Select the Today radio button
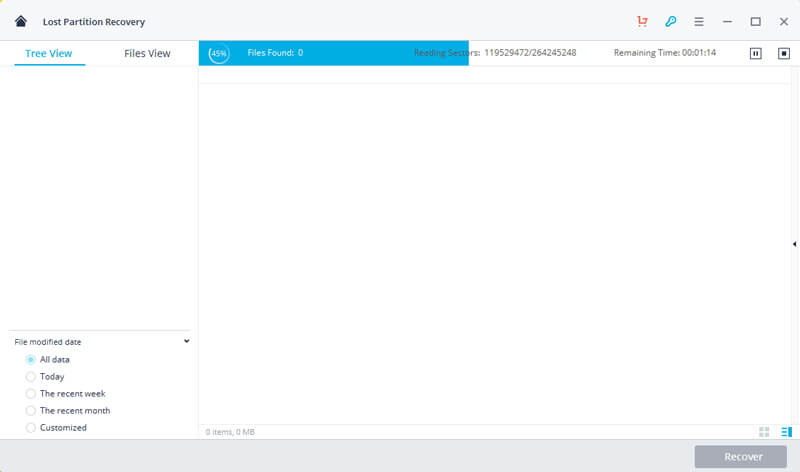Viewport: 800px width, 472px height. [x=31, y=377]
